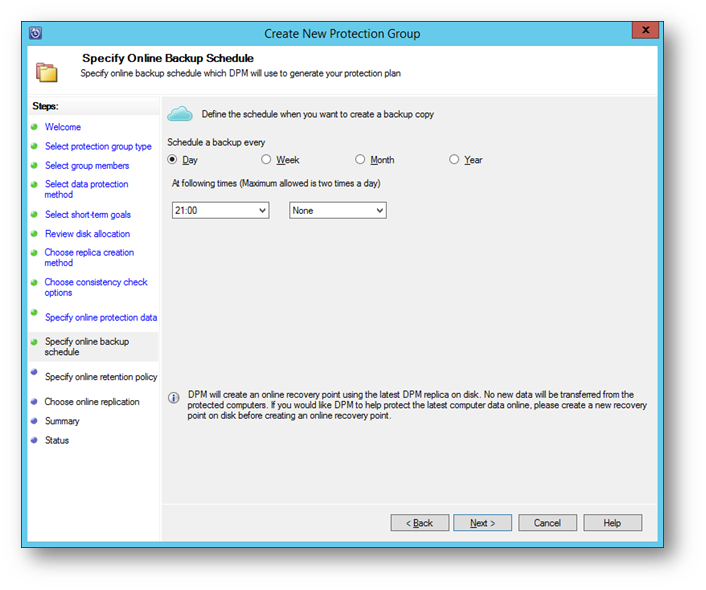Screen dimensions: 706x590
Task: Click the Status step
Action: coord(57,440)
